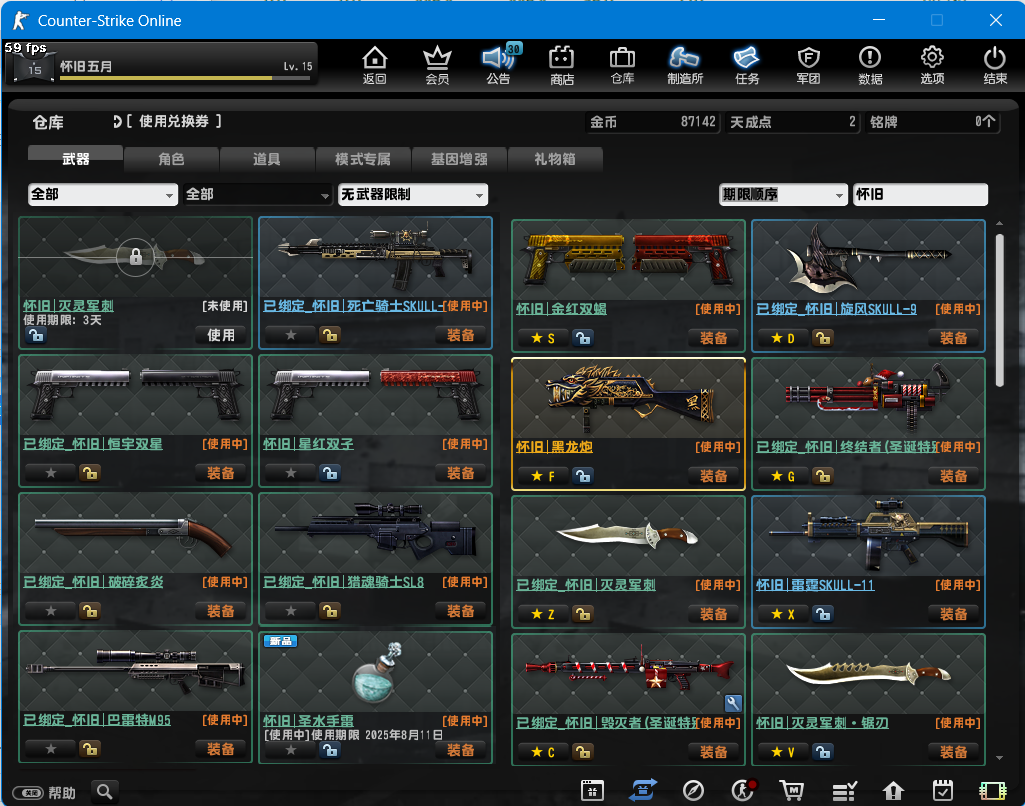Open the second 全部 subcategory dropdown
The height and width of the screenshot is (806, 1025).
(258, 194)
